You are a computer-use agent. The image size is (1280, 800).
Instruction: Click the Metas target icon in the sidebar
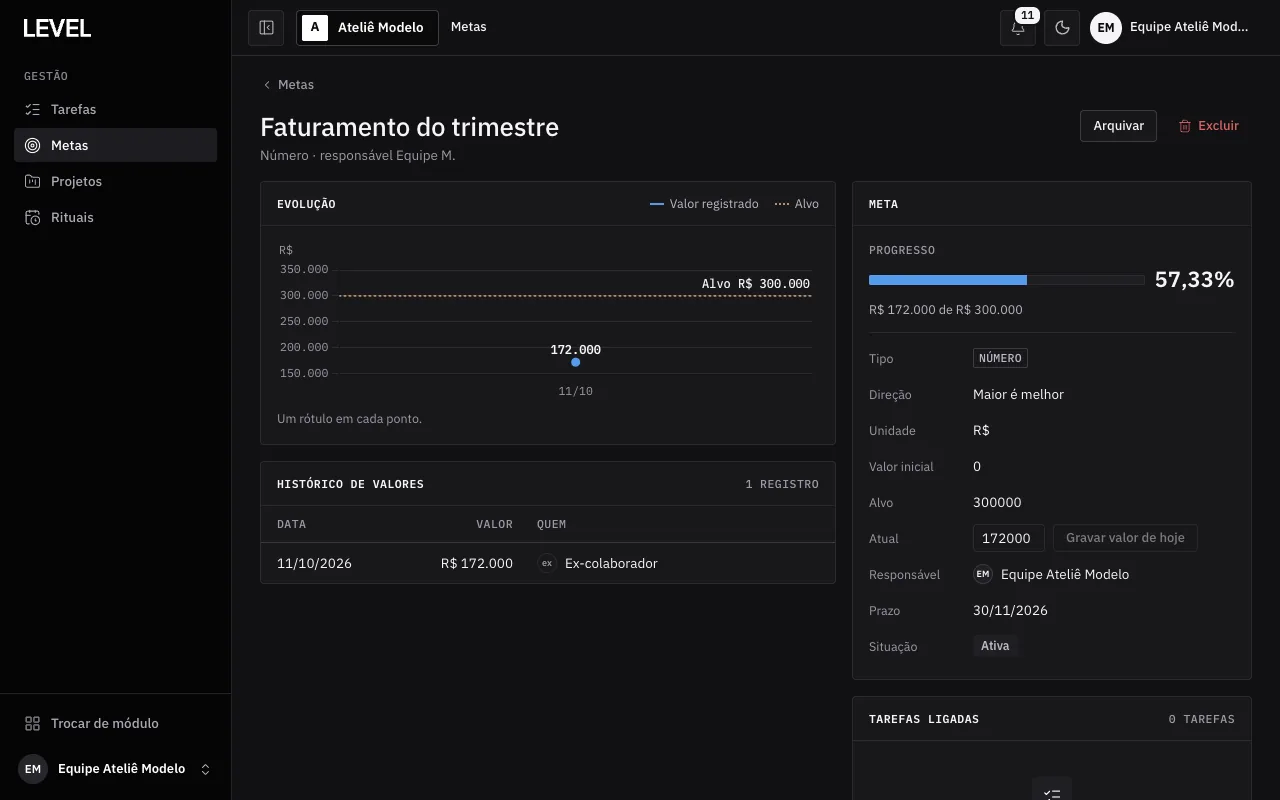33,145
